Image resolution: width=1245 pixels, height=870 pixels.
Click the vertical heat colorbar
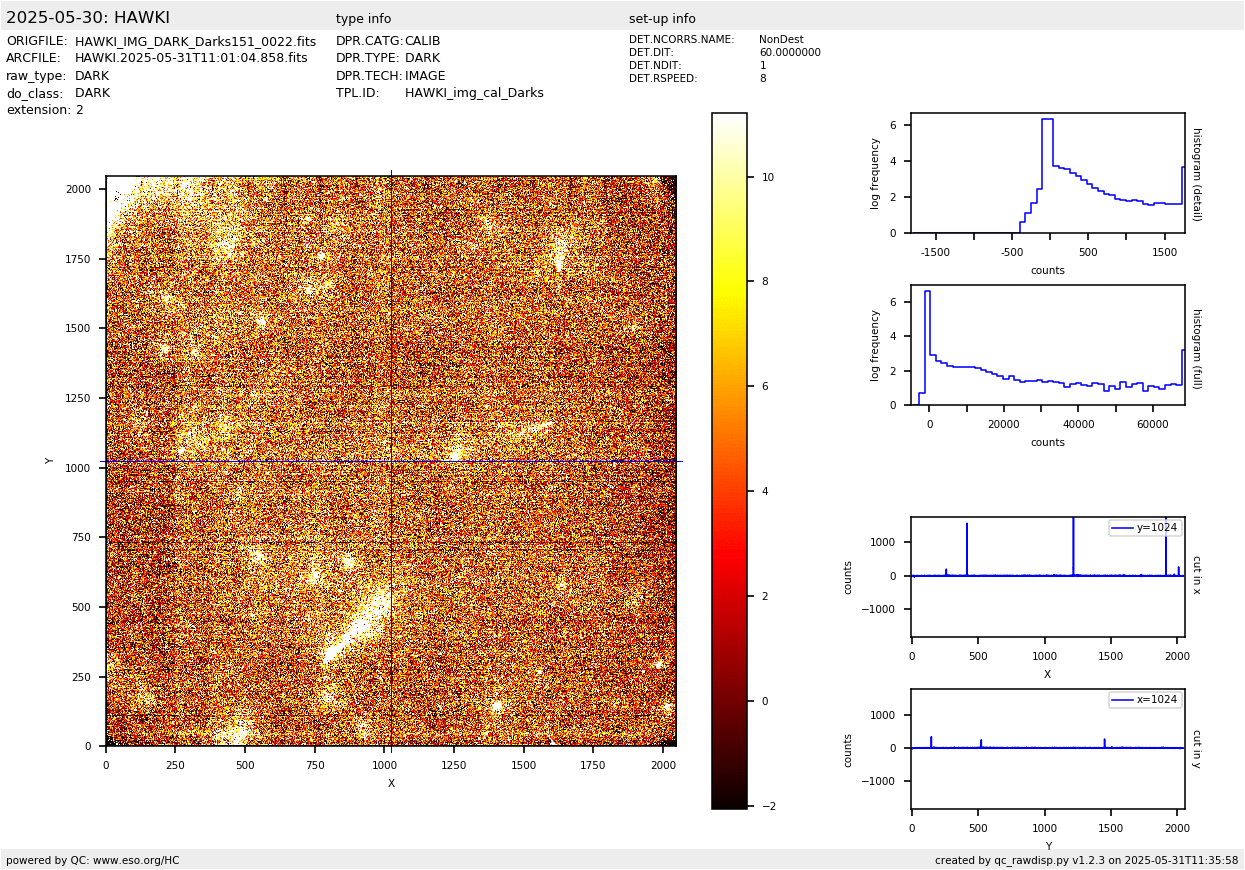coord(729,460)
